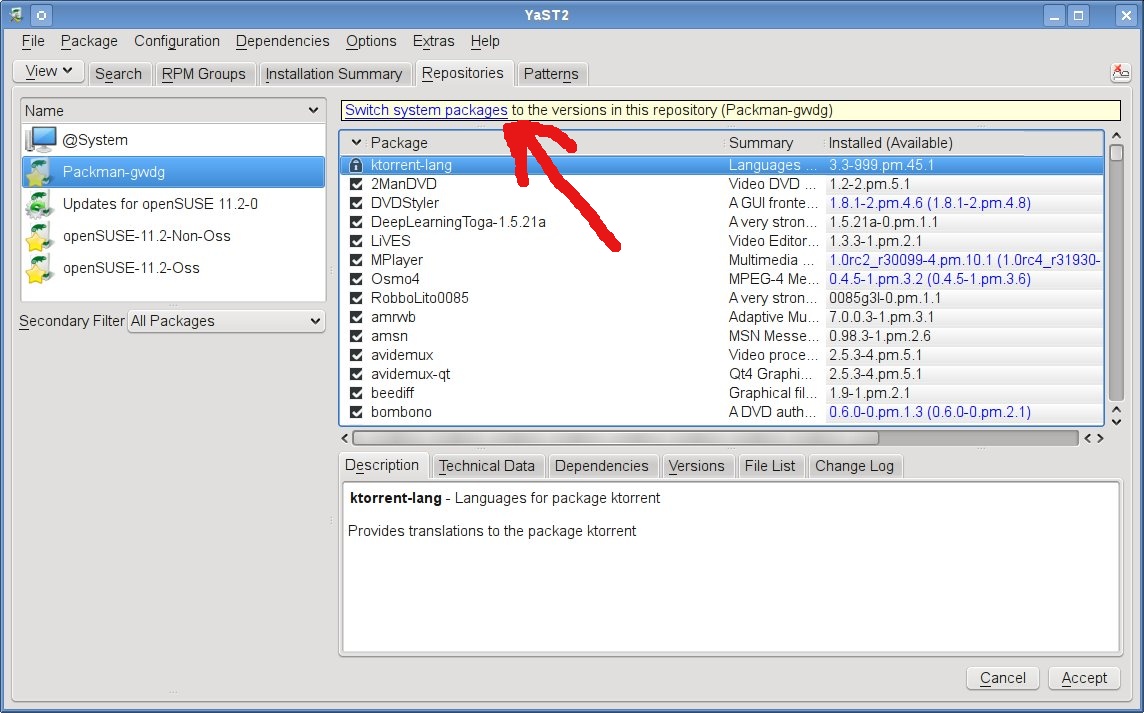Screen dimensions: 1144x713
Task: Toggle the RobboLito0085 package checkbox
Action: [356, 298]
